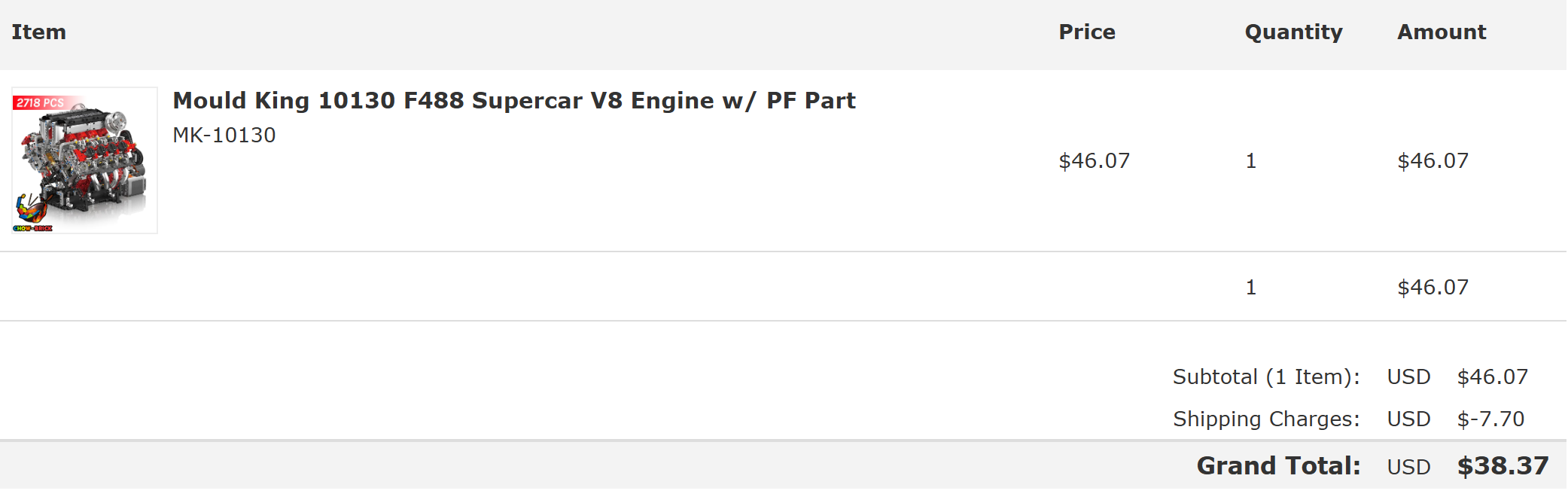Click the Quantity column header
This screenshot has height=503, width=1568.
tap(1293, 32)
